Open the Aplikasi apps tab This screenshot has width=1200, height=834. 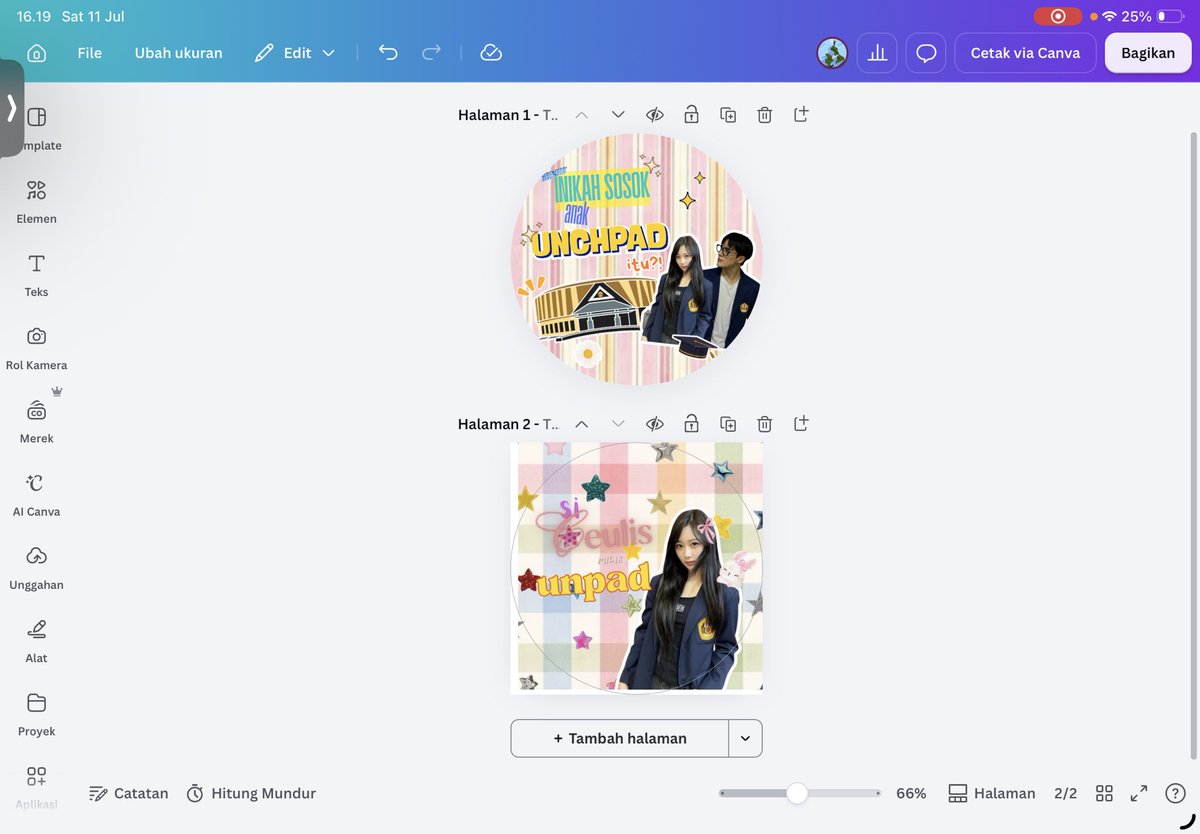click(x=37, y=787)
